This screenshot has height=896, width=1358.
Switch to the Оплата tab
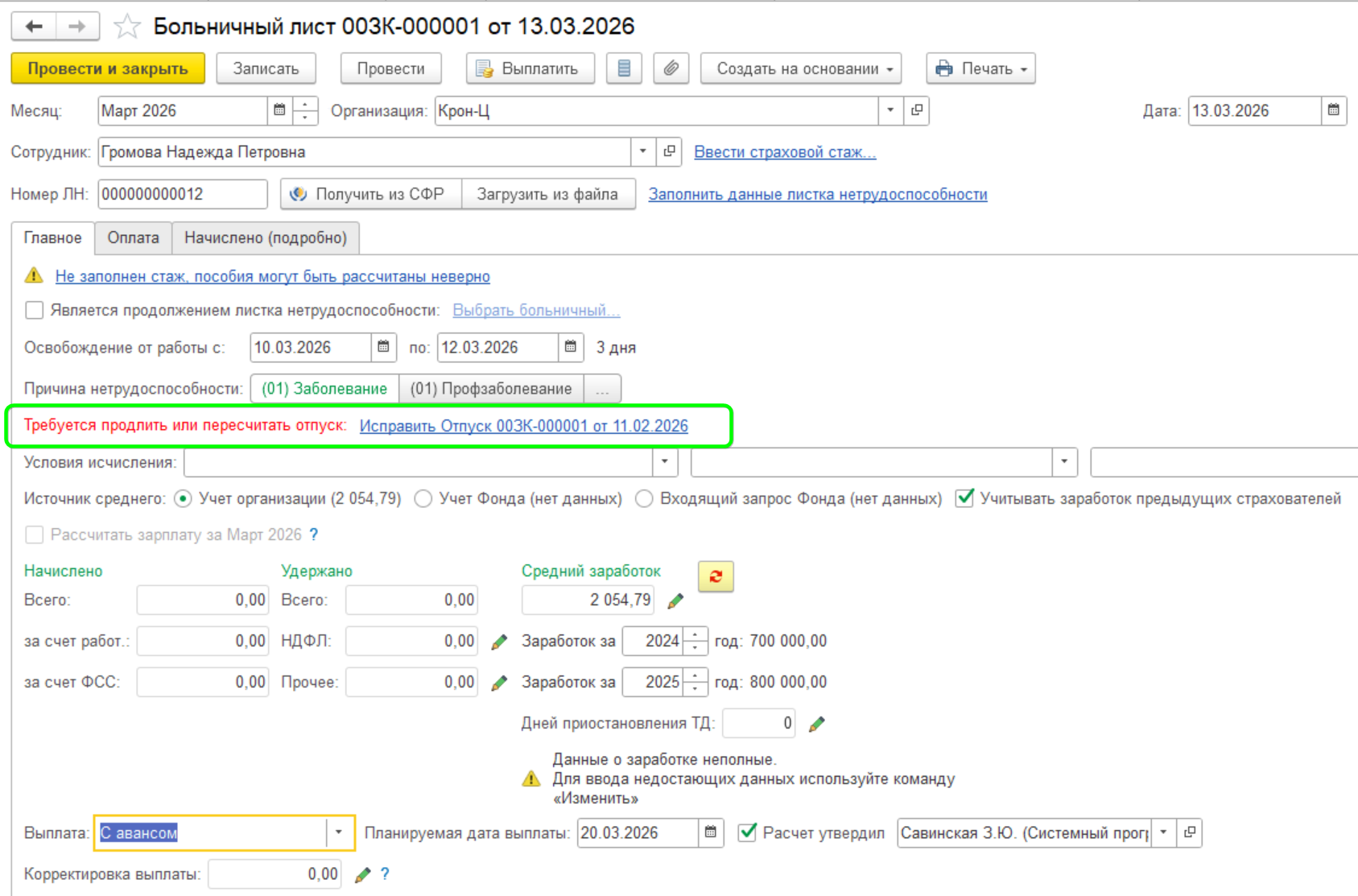133,237
